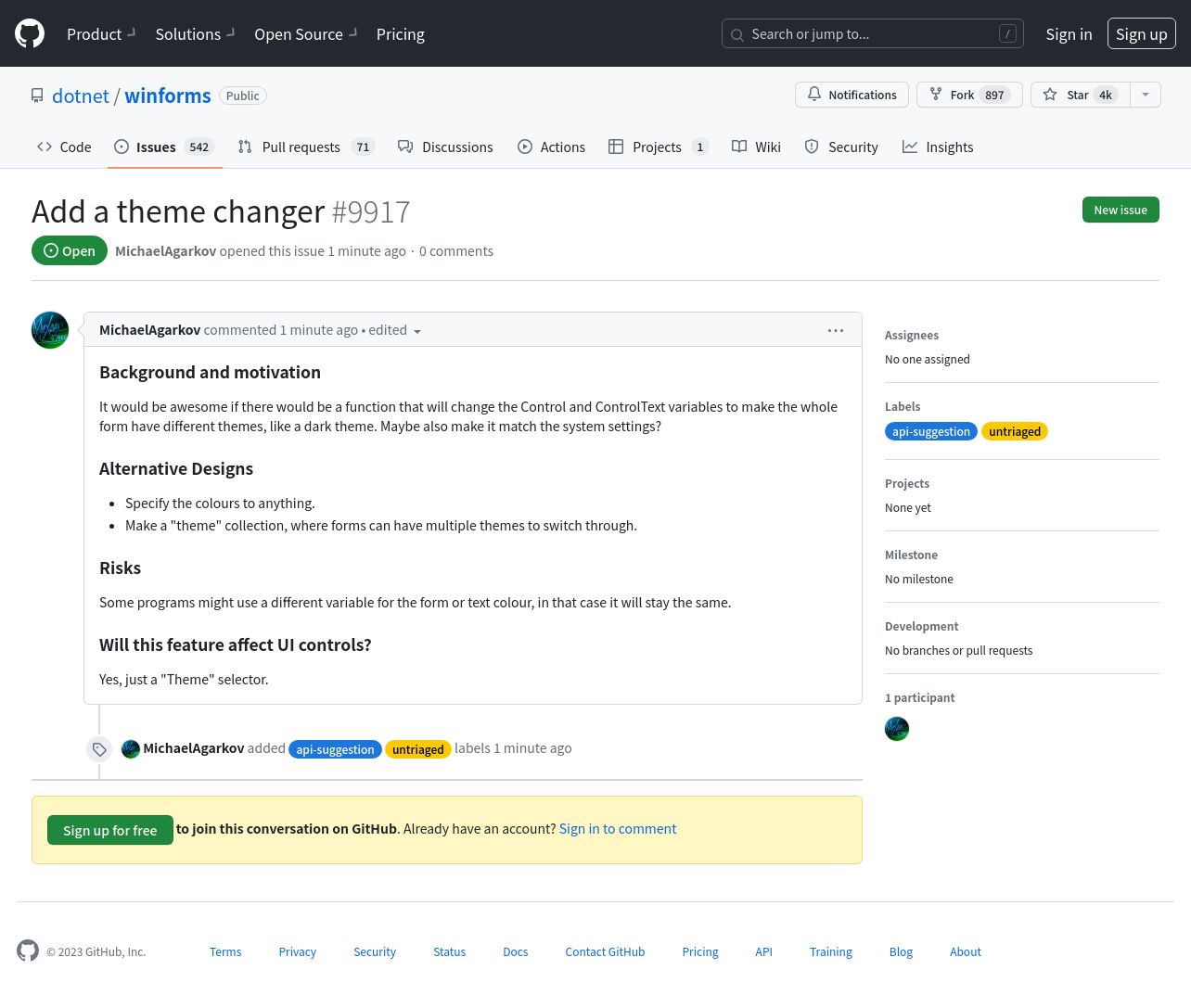Click the repository icon beside dotnet
The height and width of the screenshot is (1008, 1191).
37,96
